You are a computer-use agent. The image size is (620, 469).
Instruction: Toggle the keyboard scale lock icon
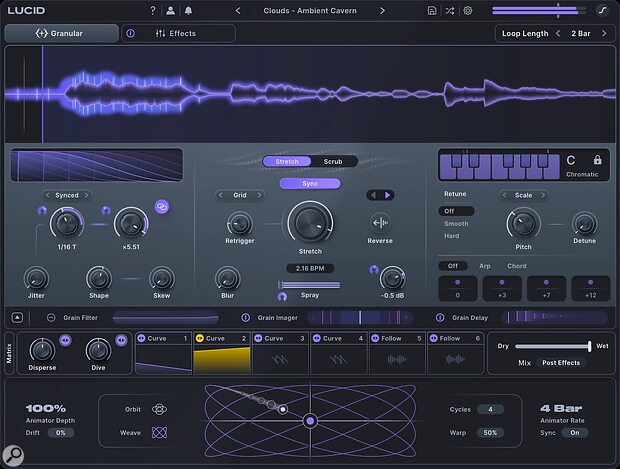(597, 160)
